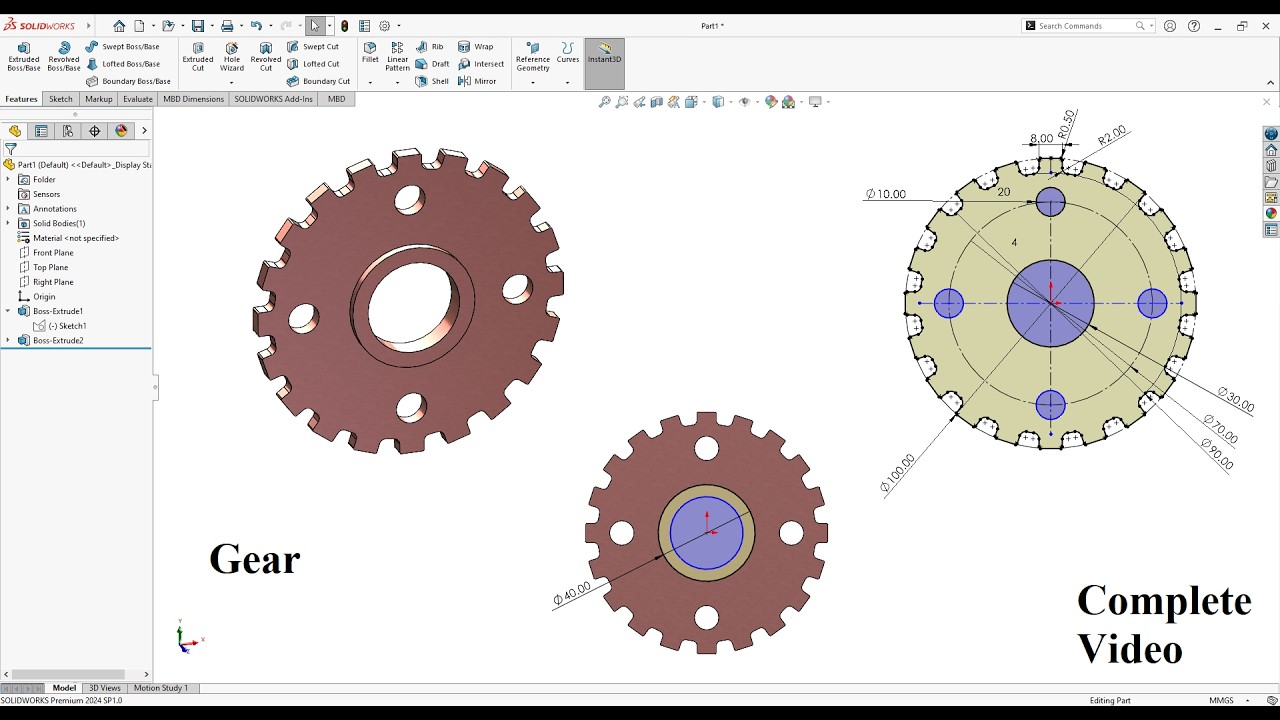Choose Lofted Cut command
Screen dimensions: 1280x720
(313, 64)
